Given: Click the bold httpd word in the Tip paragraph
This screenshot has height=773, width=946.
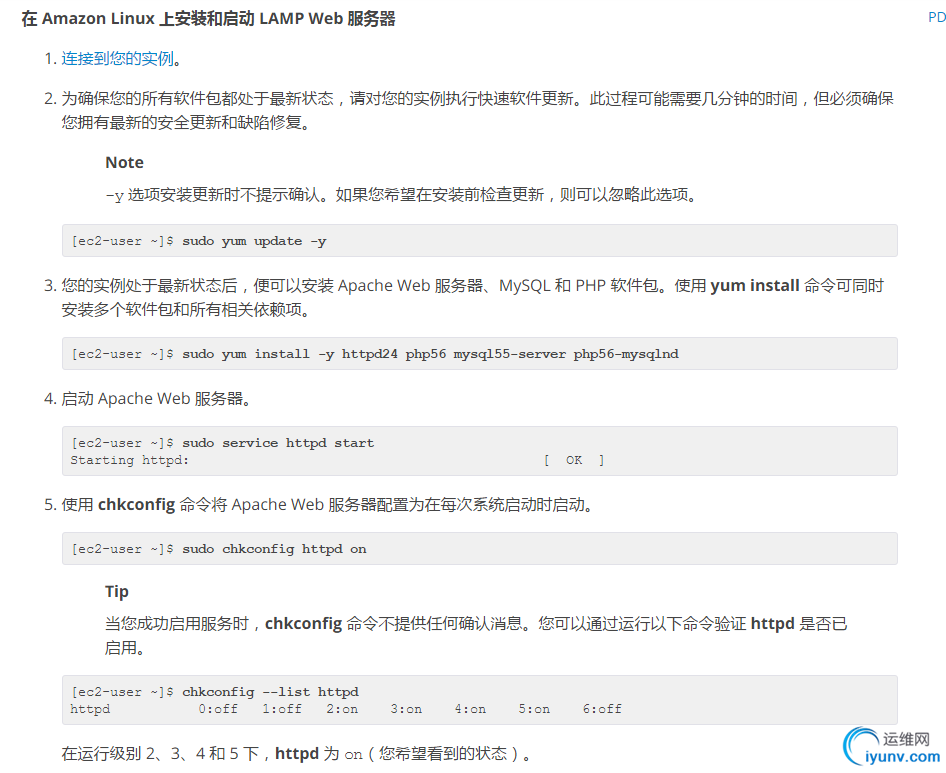Looking at the screenshot, I should (x=772, y=623).
